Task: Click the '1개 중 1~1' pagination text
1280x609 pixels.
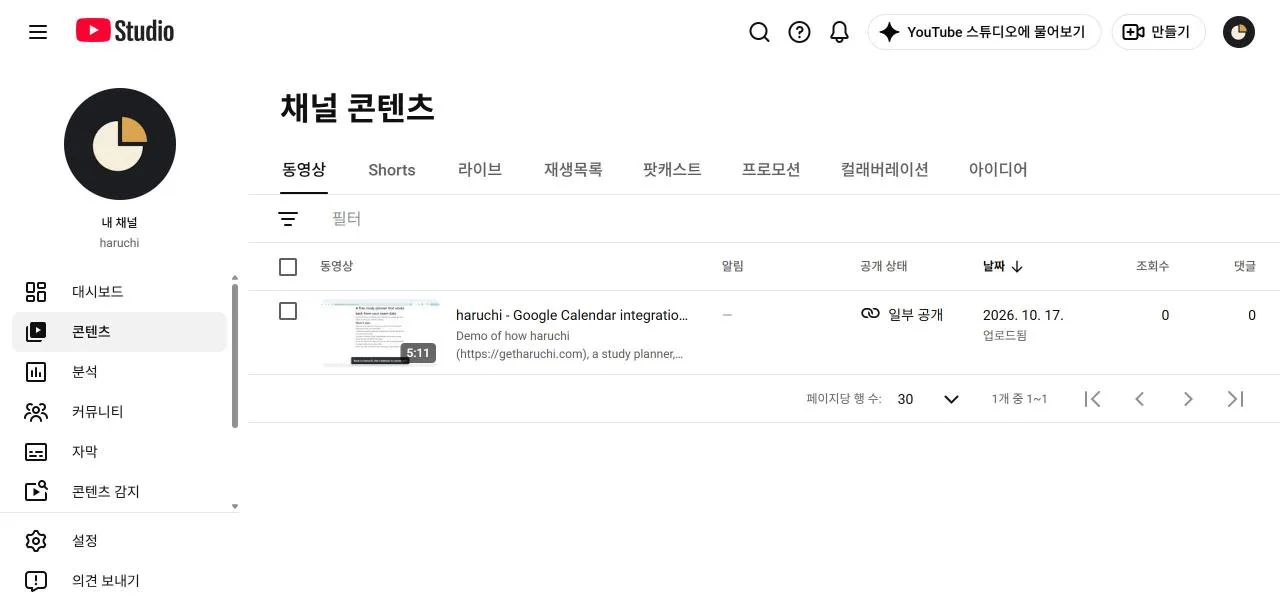Action: (x=1019, y=399)
